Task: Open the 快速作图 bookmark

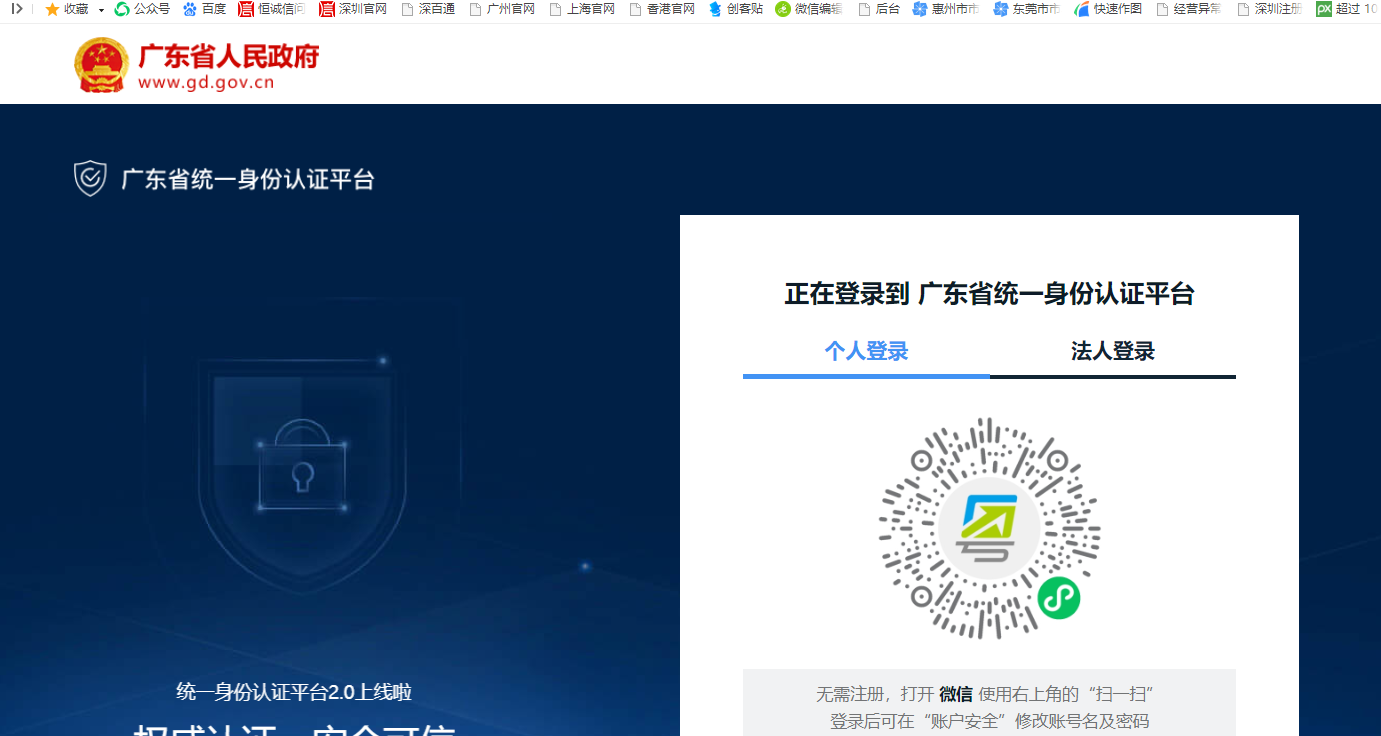Action: [1108, 9]
